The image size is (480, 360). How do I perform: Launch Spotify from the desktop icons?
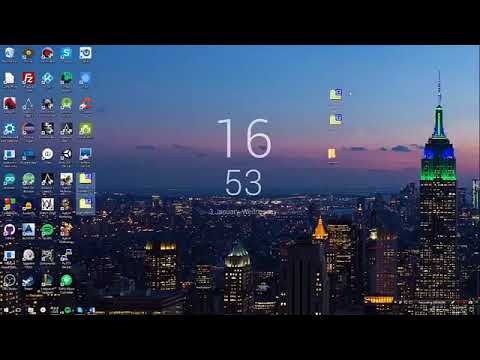[x=47, y=230]
